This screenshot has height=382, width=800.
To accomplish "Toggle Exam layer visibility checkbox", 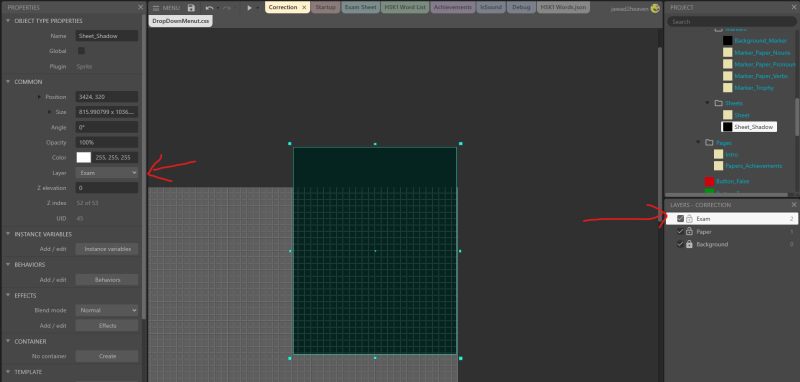I will [680, 219].
